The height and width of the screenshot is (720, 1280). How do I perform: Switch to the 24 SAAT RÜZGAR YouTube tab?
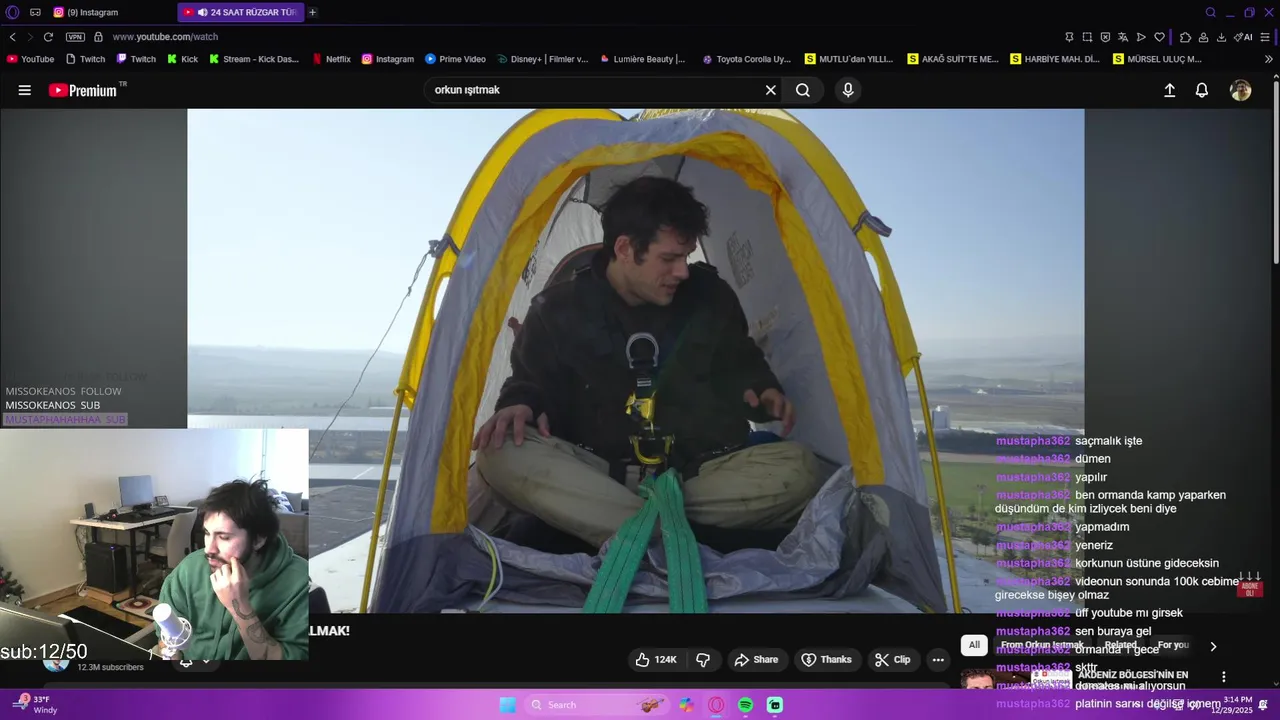240,12
